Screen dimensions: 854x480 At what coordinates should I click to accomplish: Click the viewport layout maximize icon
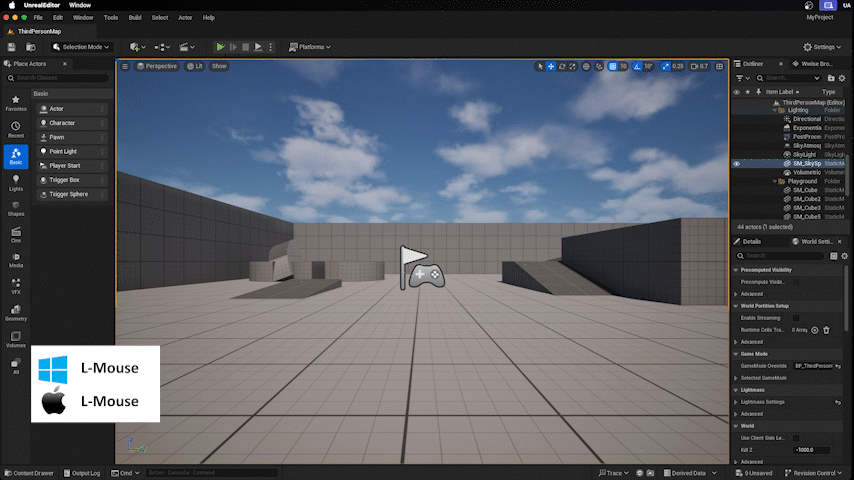coord(719,66)
